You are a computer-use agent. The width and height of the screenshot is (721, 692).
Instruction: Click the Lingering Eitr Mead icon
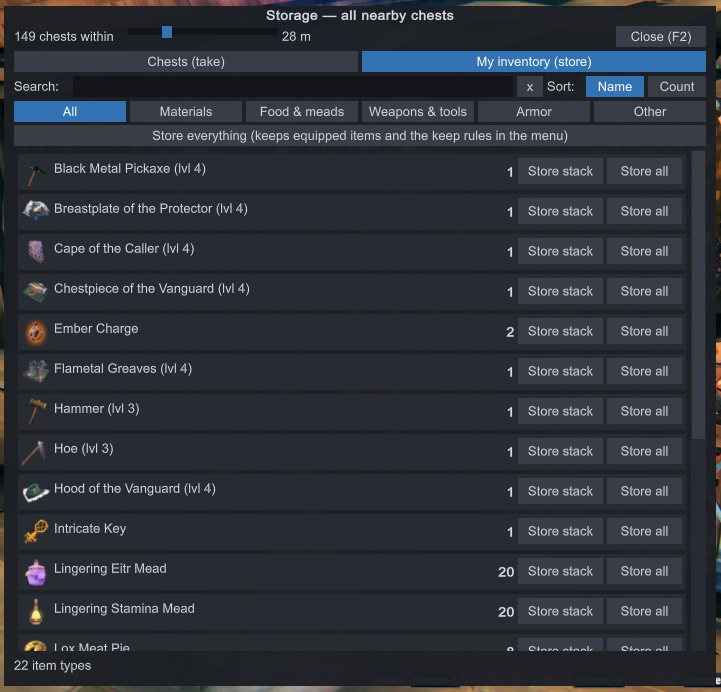36,572
